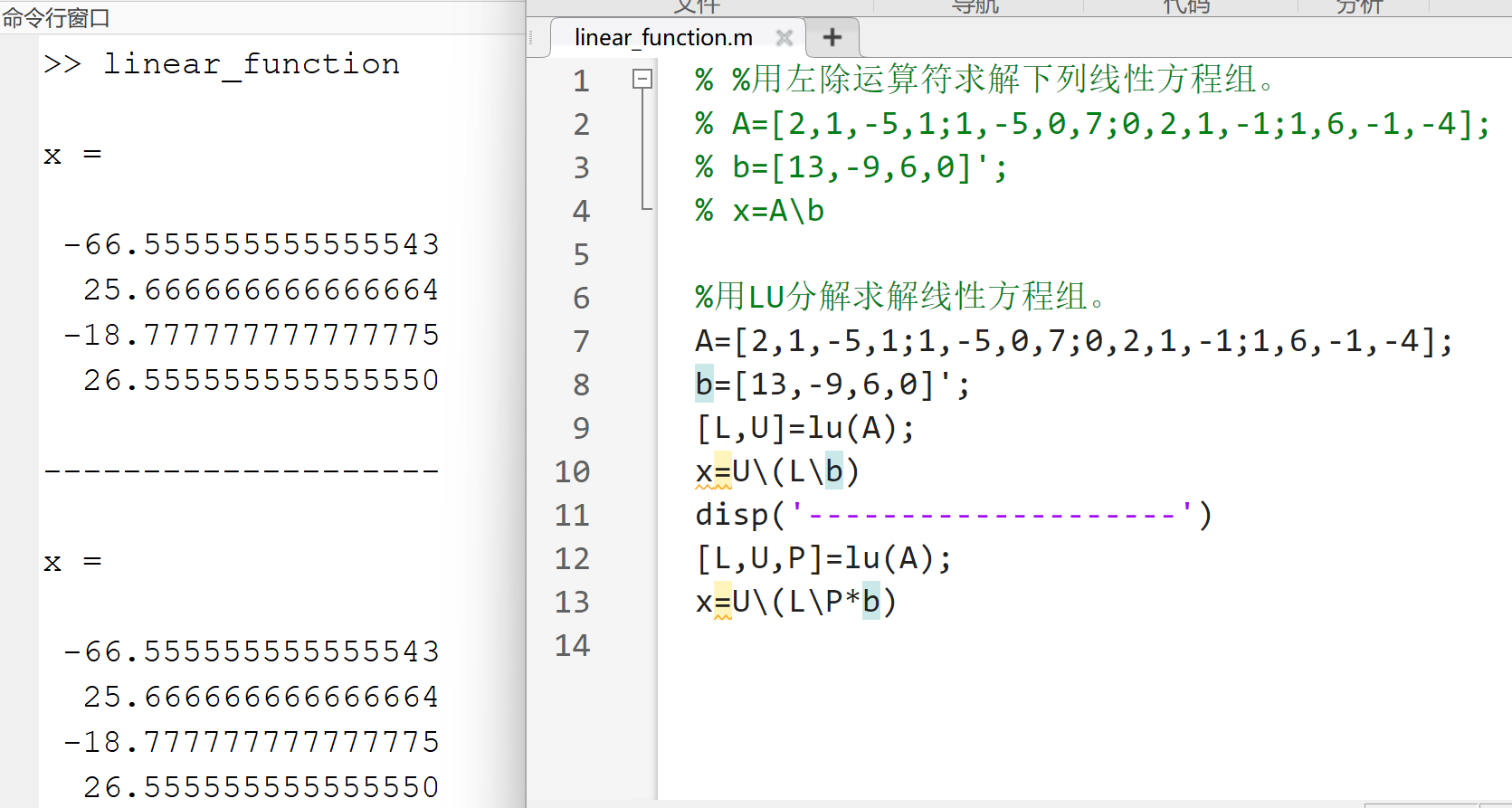The height and width of the screenshot is (808, 1512).
Task: Add a new editor tab with plus button
Action: (832, 37)
